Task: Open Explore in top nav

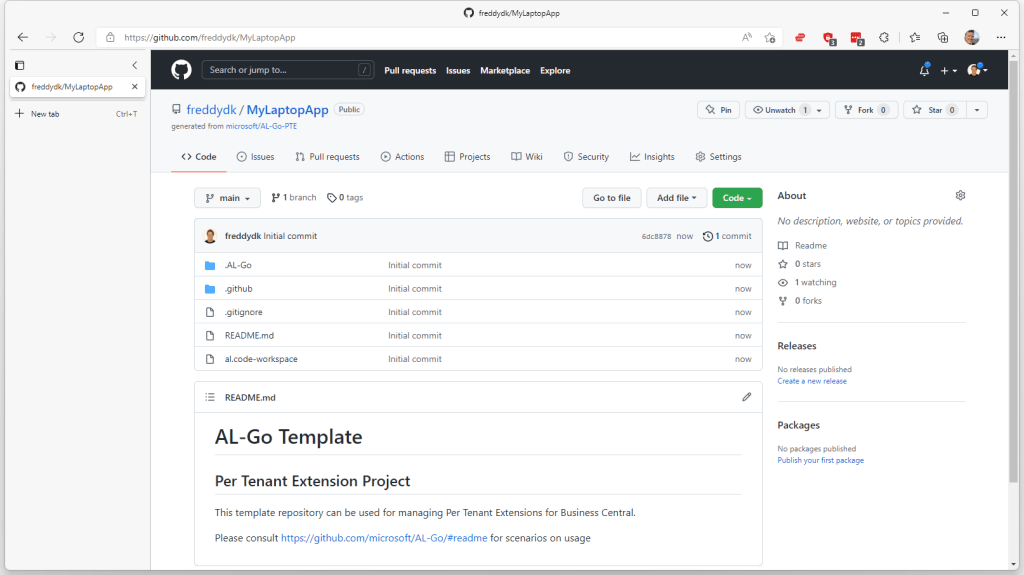Action: point(555,71)
